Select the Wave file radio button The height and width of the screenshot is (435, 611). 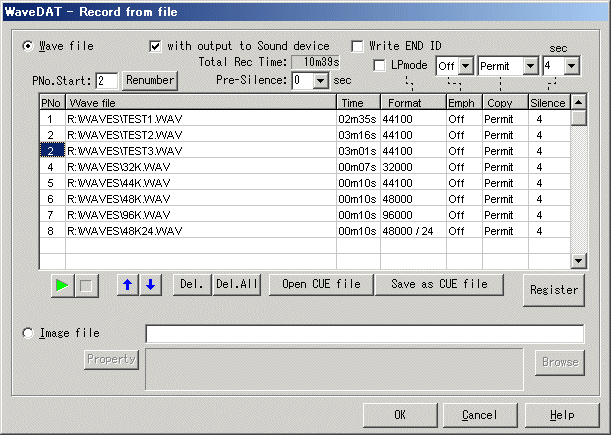(28, 46)
